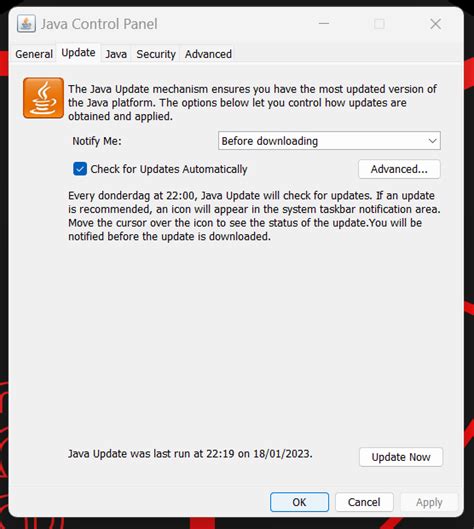This screenshot has height=529, width=474.
Task: Switch to the General tab
Action: 34,54
